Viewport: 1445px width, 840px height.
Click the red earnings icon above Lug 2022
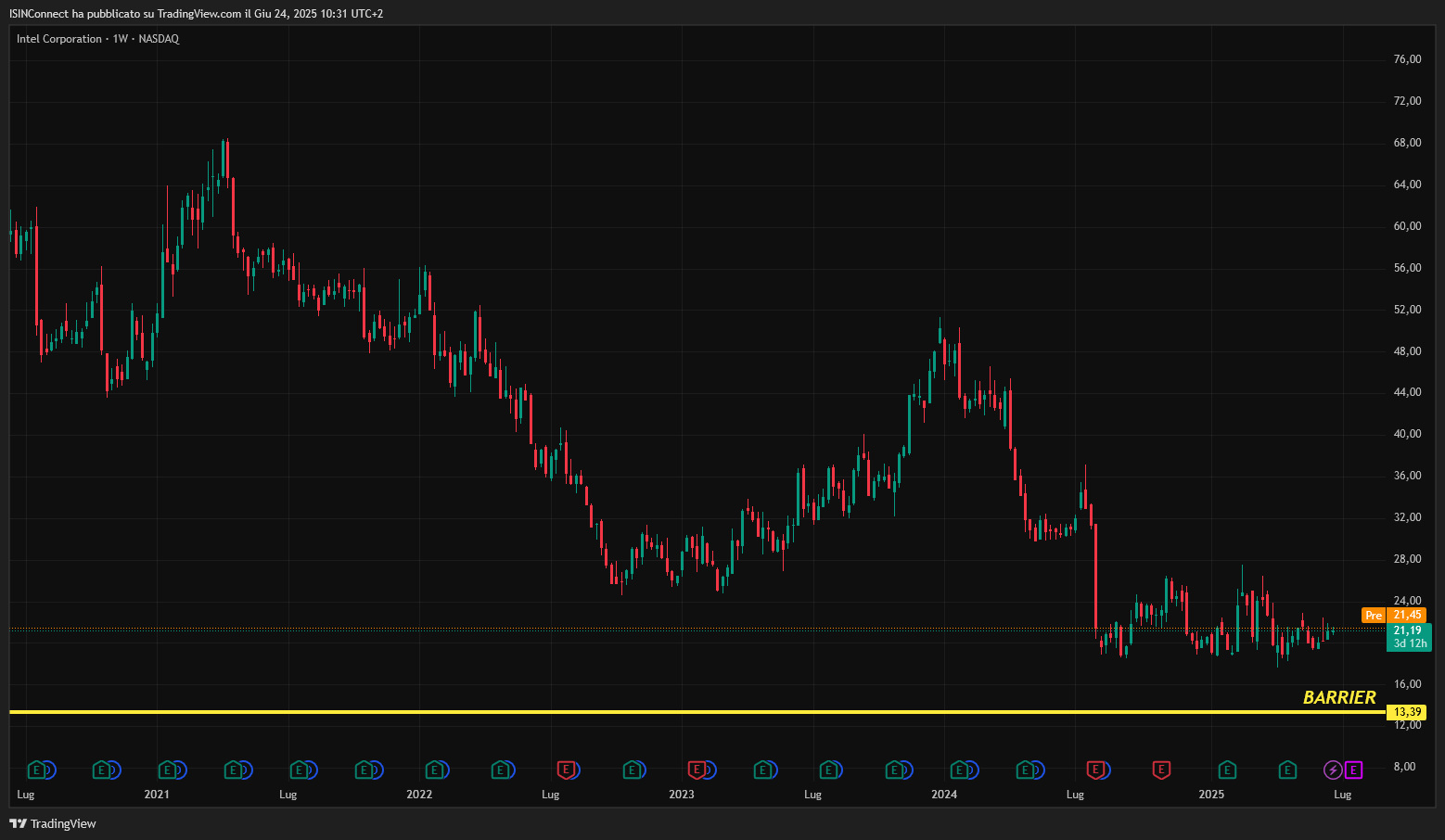565,770
